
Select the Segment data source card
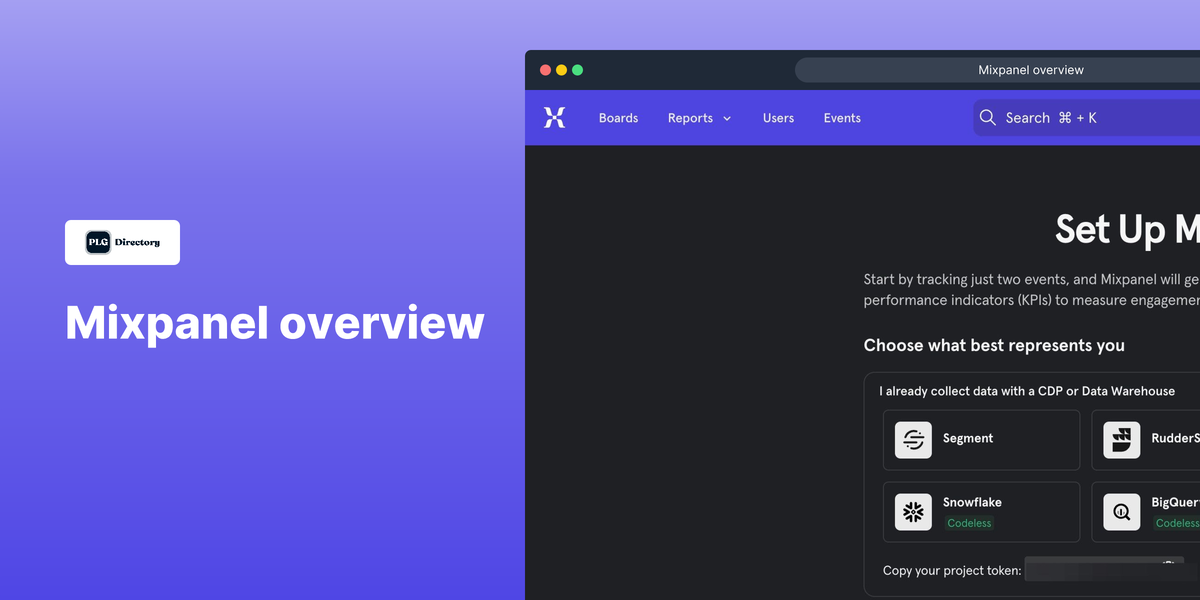click(x=980, y=440)
